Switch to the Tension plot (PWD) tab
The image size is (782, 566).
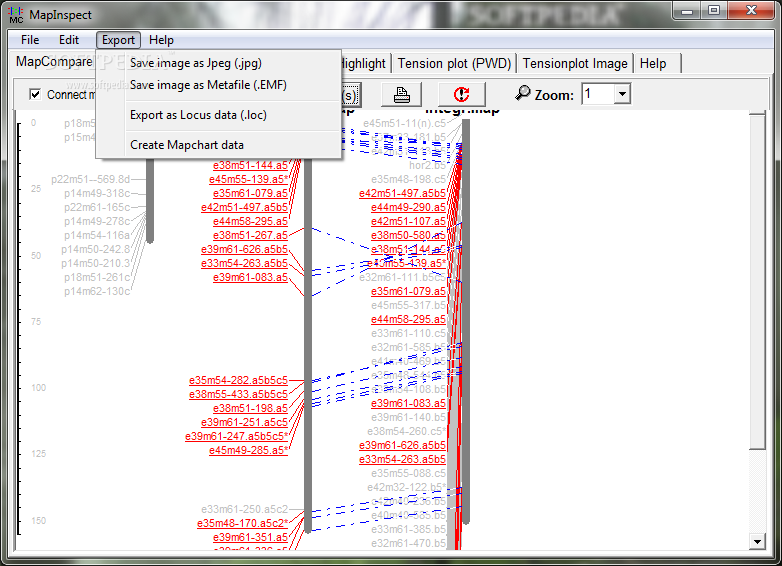(x=454, y=64)
